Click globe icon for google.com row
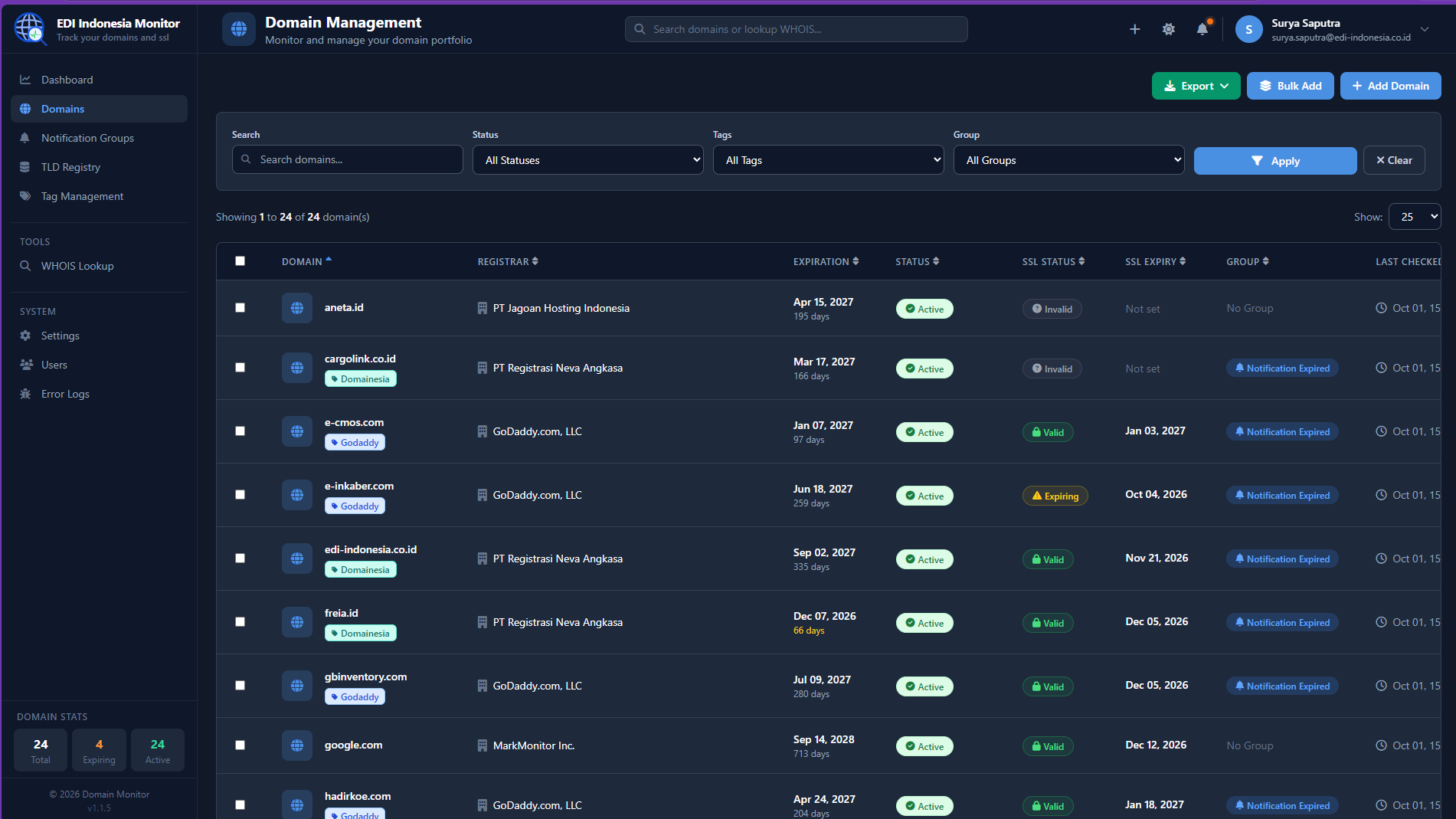 pyautogui.click(x=297, y=745)
